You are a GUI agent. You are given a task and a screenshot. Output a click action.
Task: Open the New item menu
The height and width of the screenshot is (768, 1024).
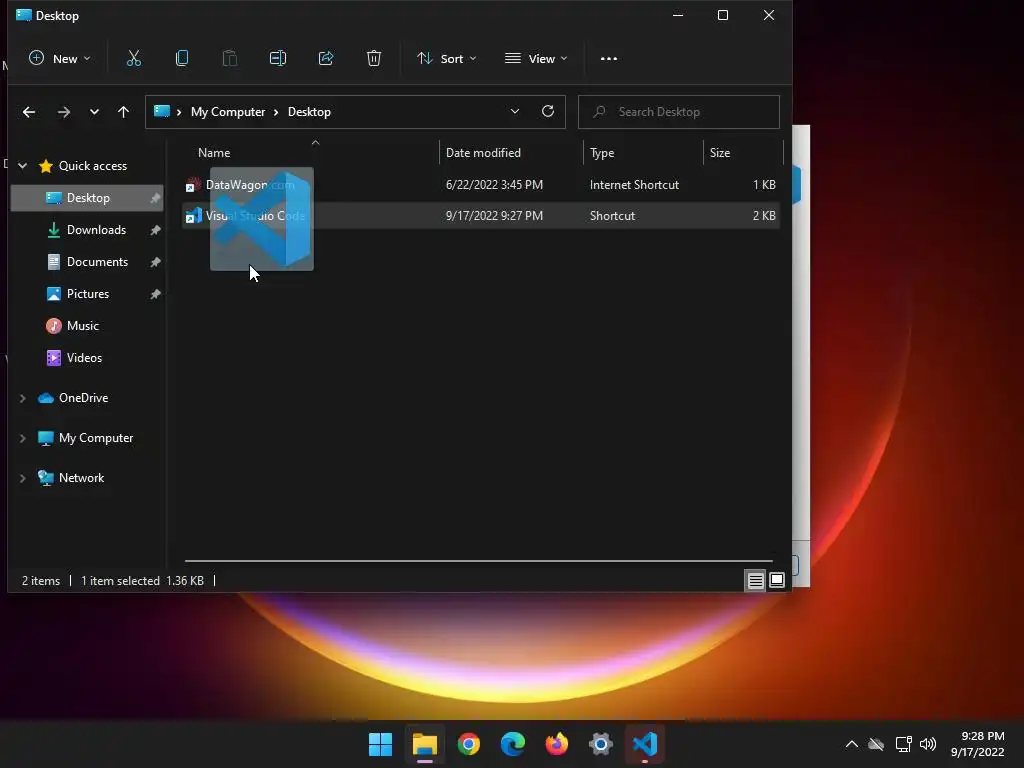tap(59, 59)
